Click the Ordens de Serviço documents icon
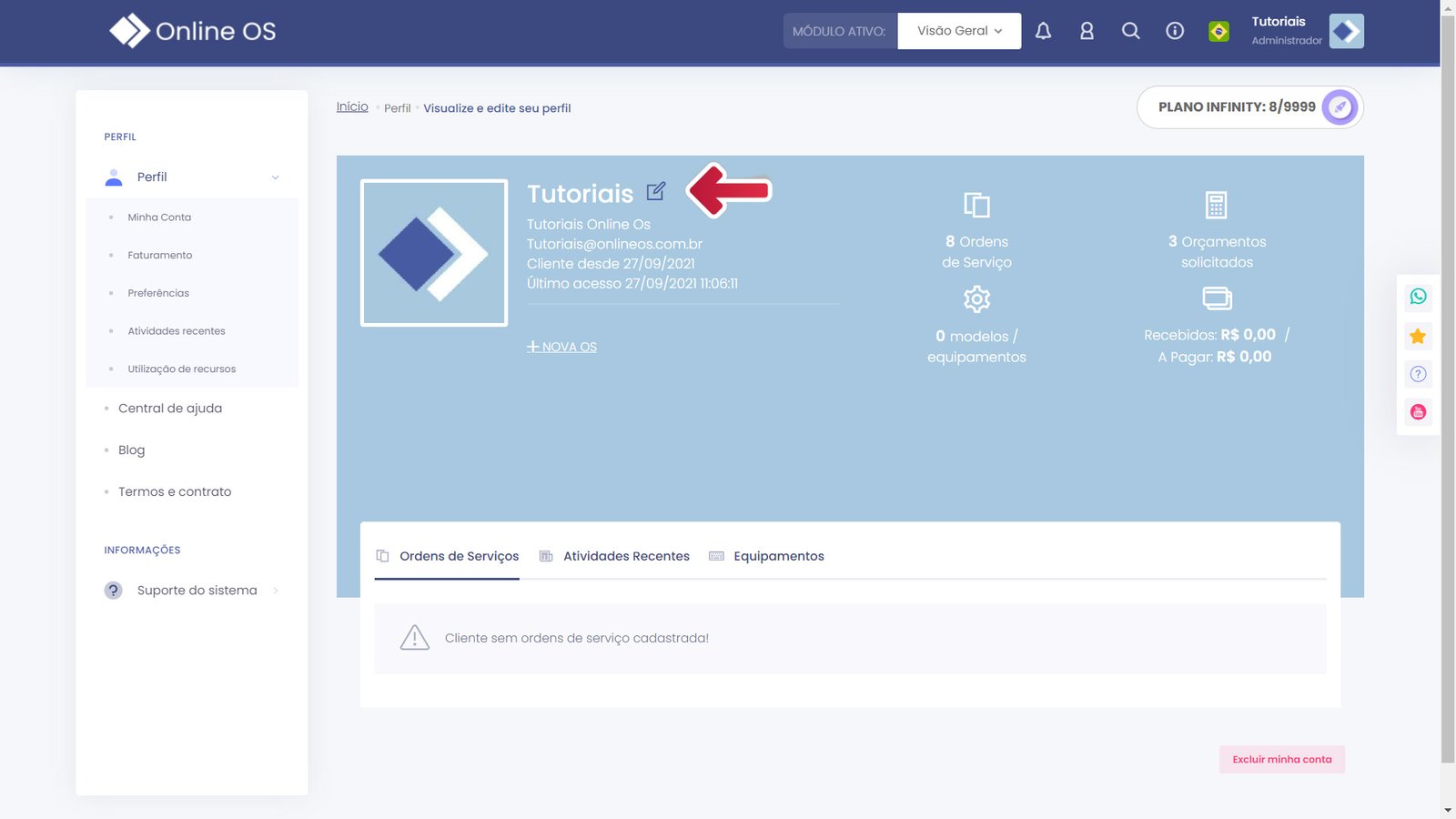This screenshot has width=1456, height=819. tap(976, 205)
